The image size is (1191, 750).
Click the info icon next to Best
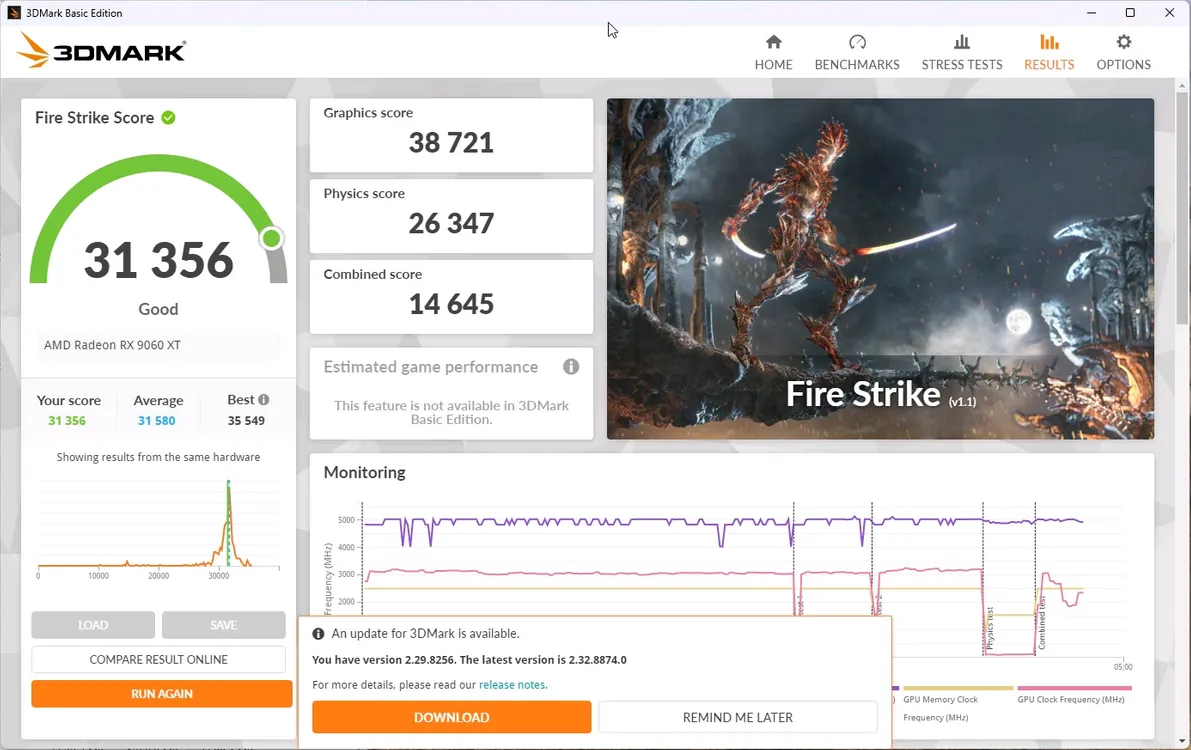(264, 400)
